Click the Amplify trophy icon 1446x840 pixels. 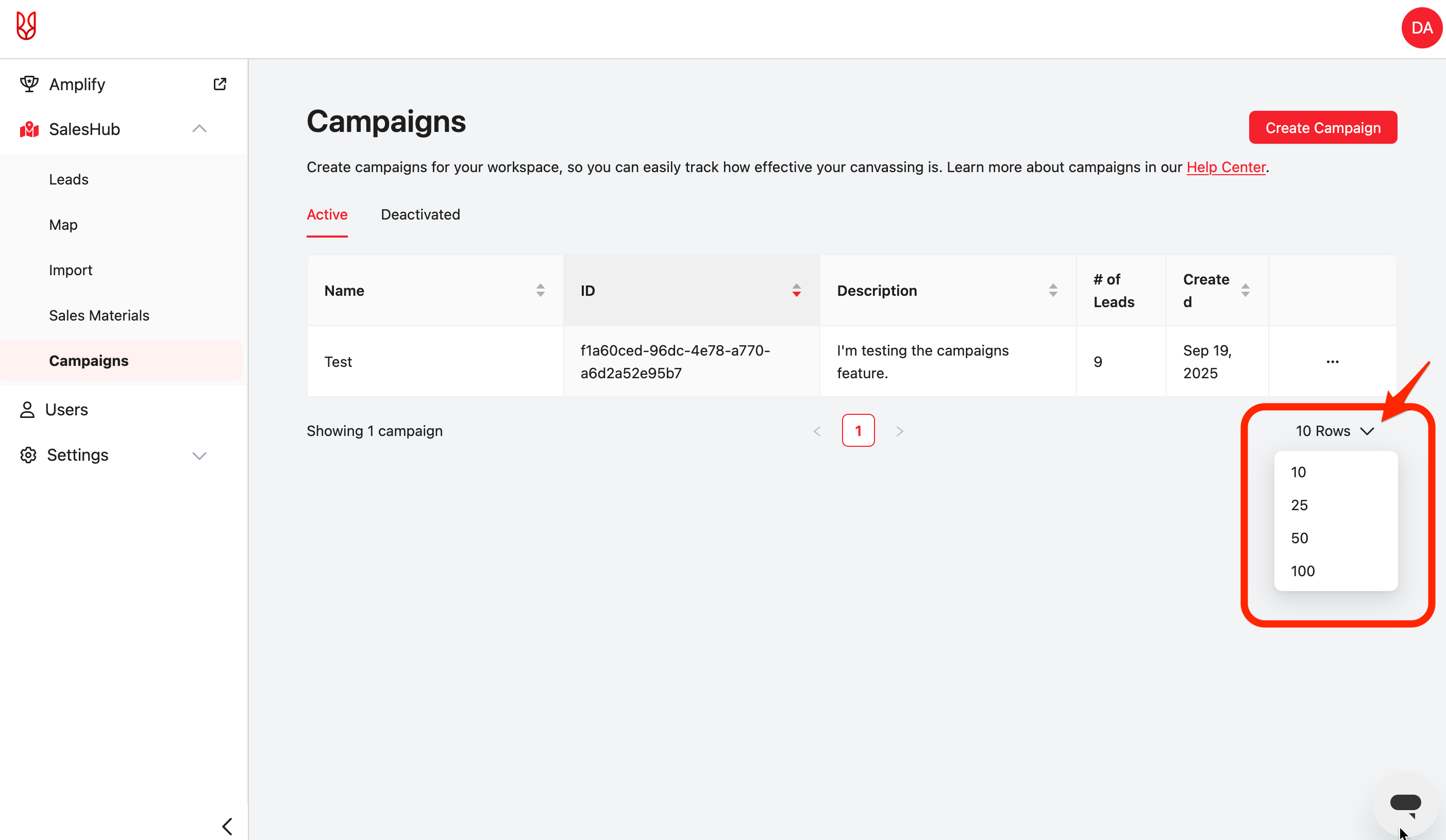[29, 85]
